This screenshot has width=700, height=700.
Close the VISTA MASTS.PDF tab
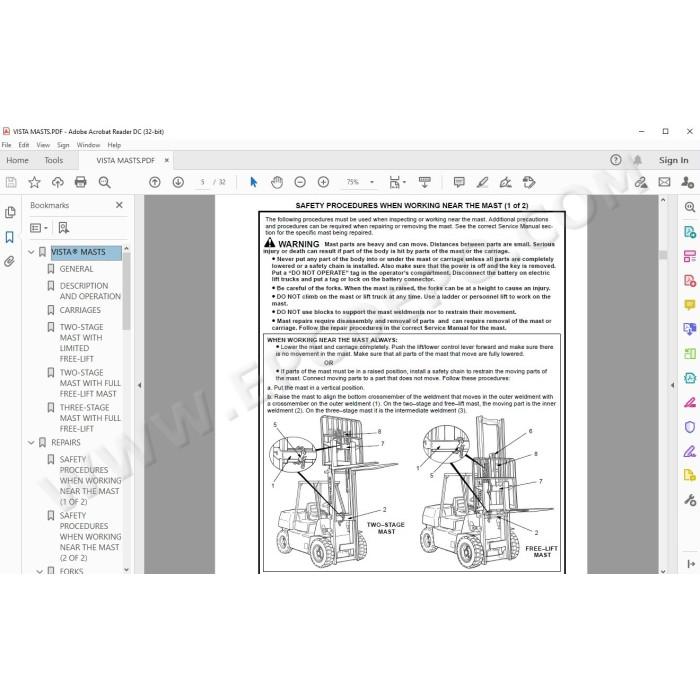click(167, 160)
